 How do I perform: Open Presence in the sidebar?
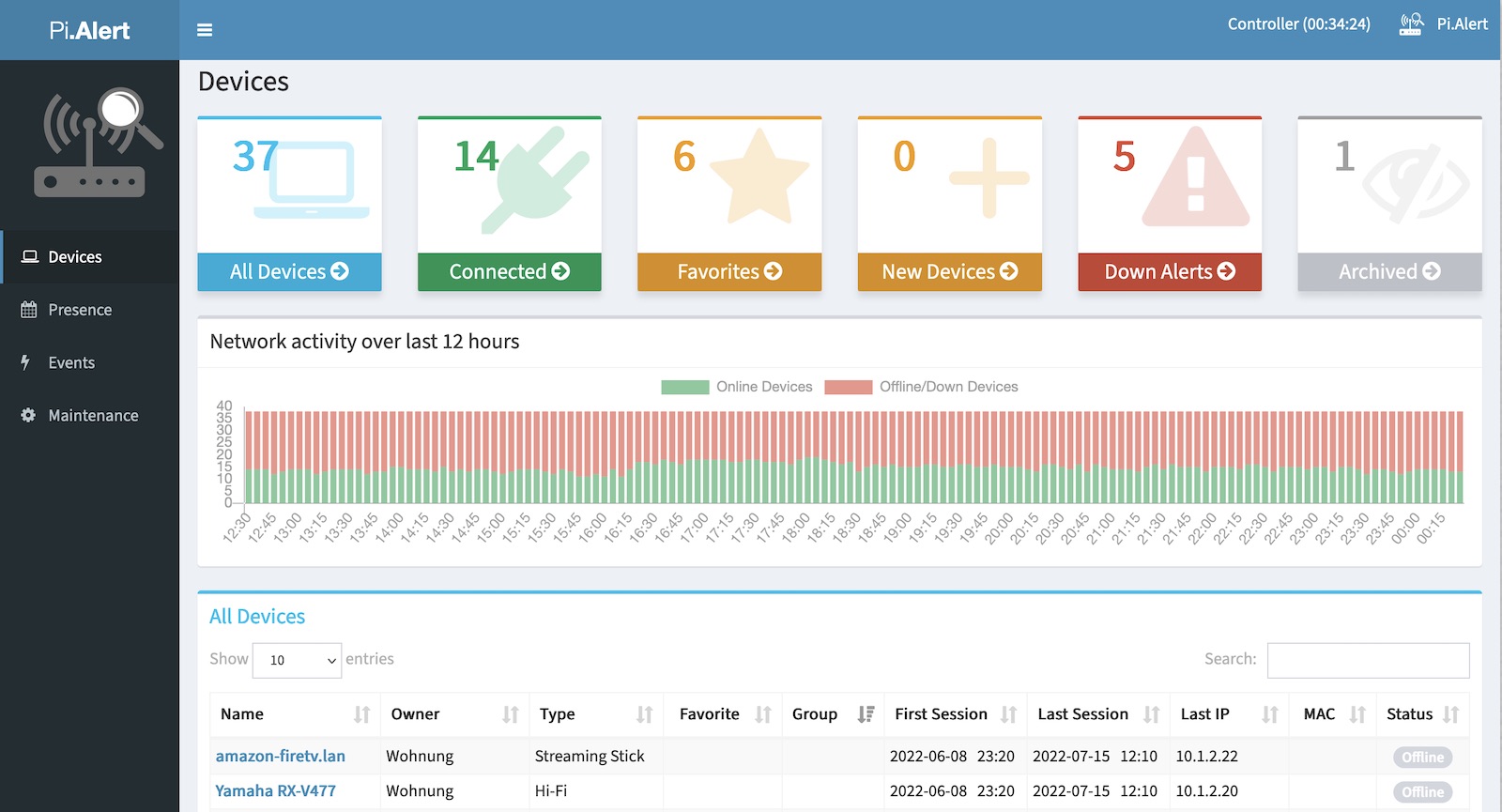coord(80,310)
